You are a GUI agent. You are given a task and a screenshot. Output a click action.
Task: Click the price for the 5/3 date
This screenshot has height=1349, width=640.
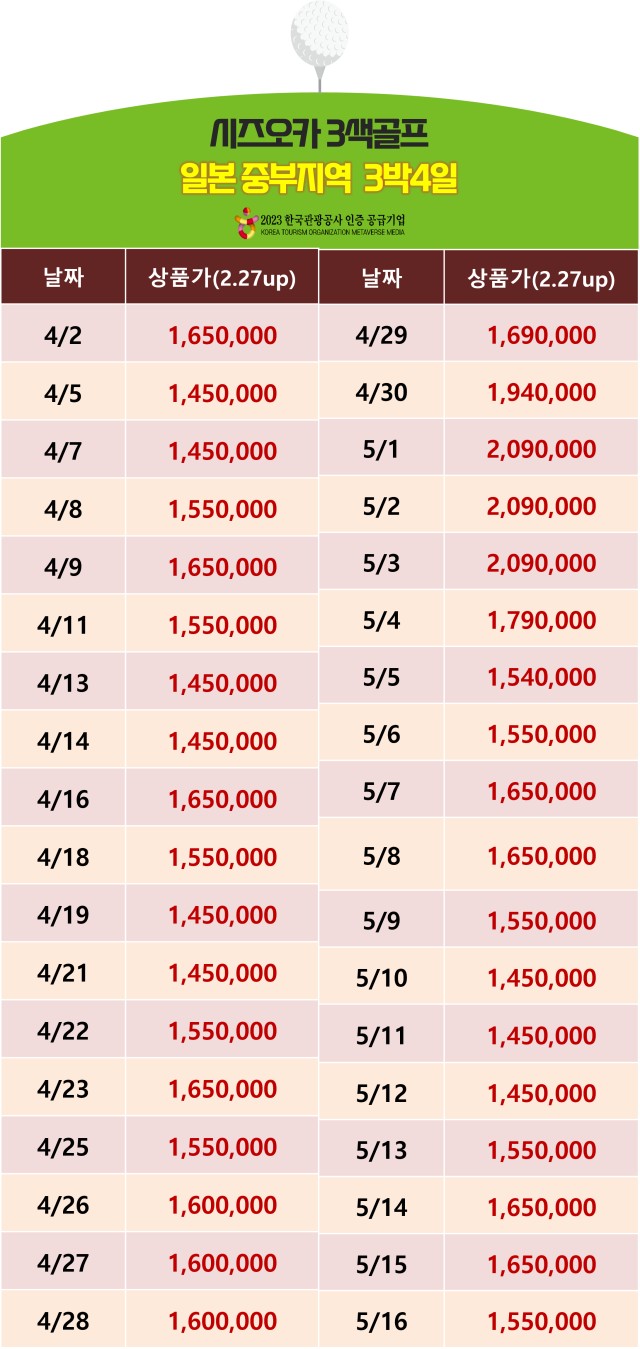(541, 563)
